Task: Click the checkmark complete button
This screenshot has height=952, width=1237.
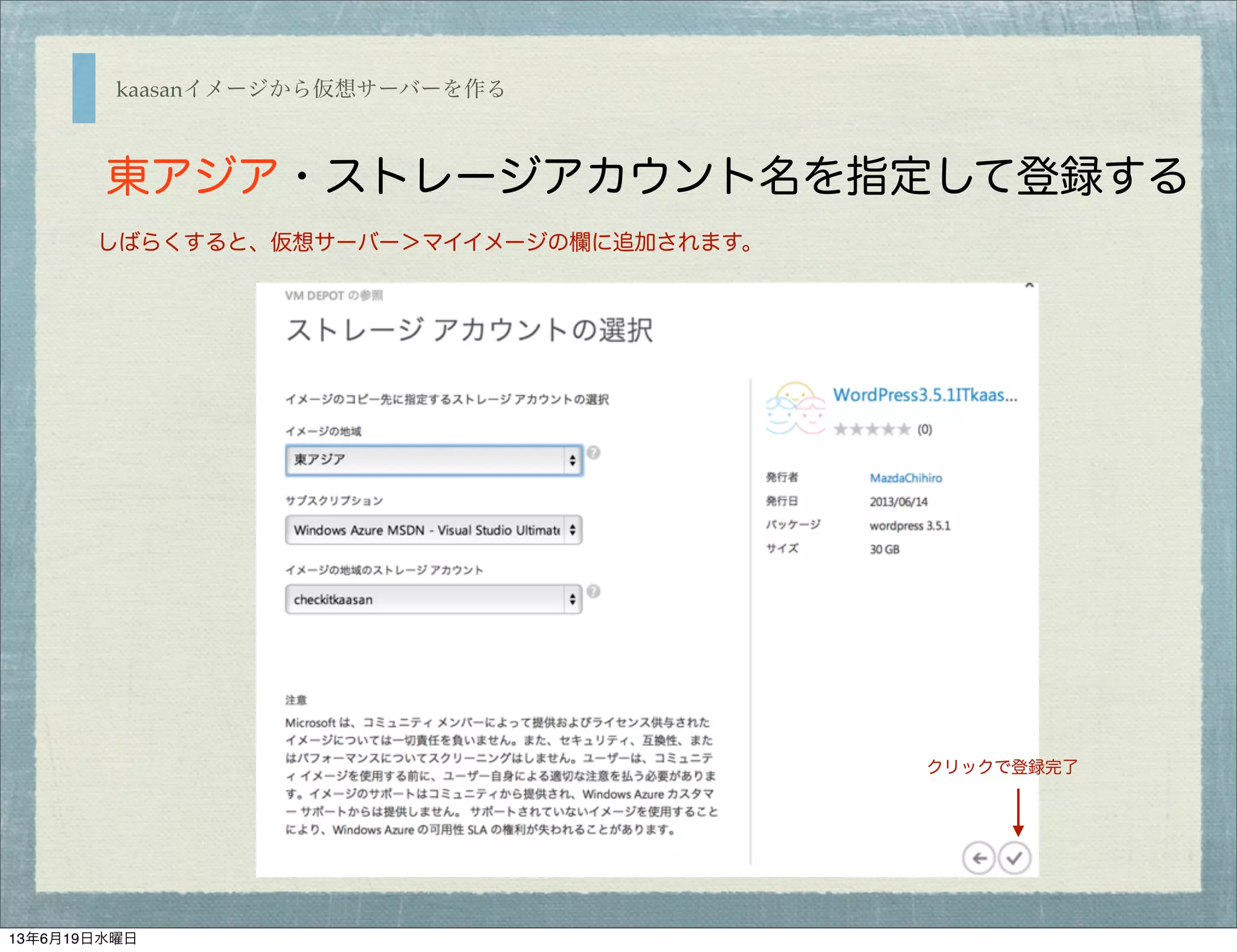Action: 1015,857
